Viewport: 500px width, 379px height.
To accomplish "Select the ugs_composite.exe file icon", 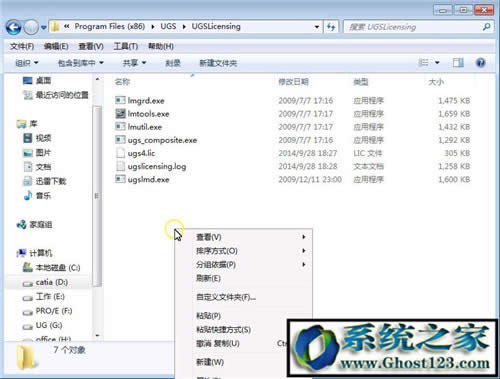I will pyautogui.click(x=120, y=139).
